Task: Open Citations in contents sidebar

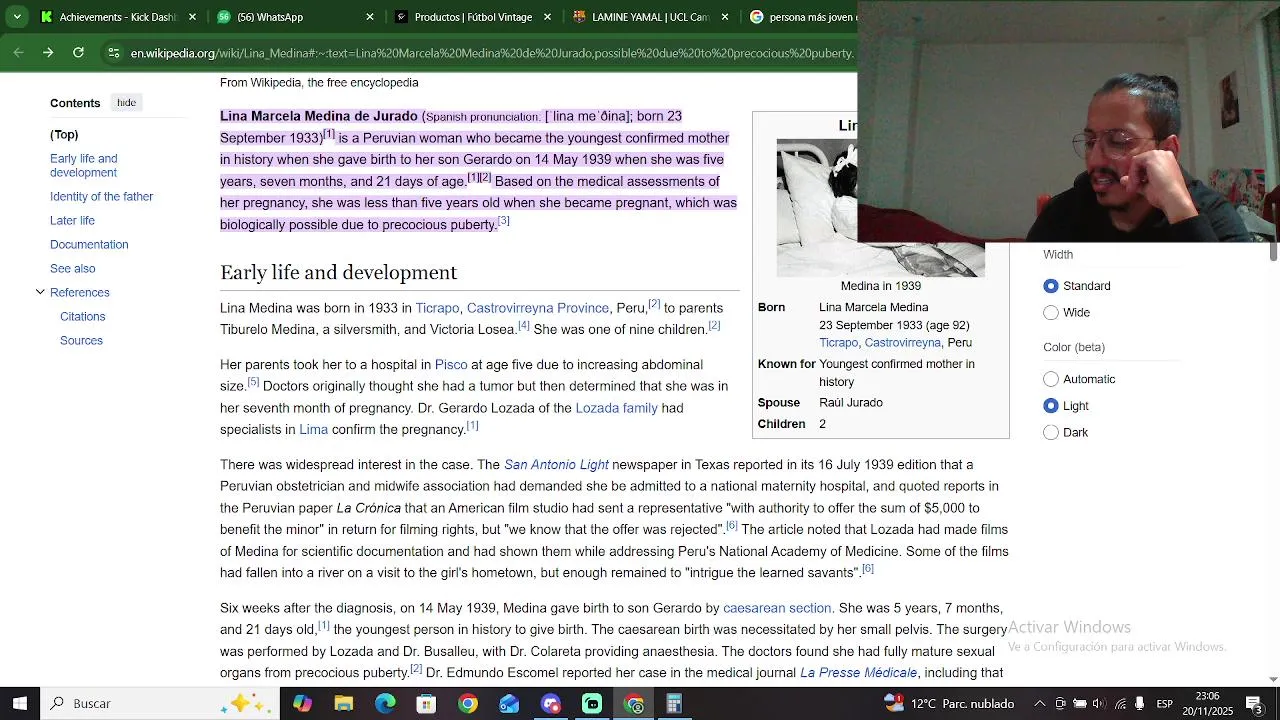Action: tap(82, 316)
